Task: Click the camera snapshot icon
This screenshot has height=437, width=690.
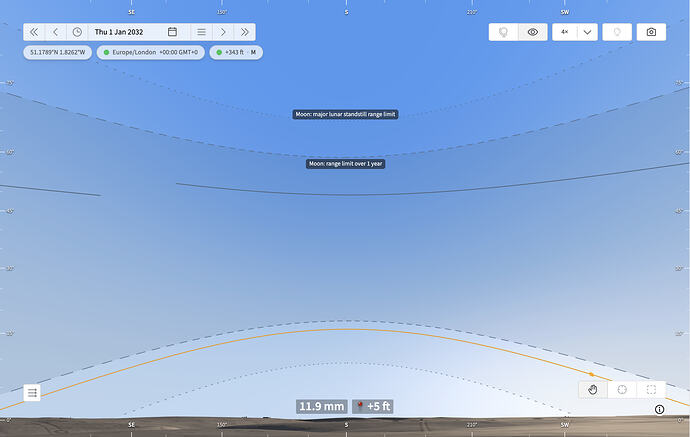Action: [651, 32]
